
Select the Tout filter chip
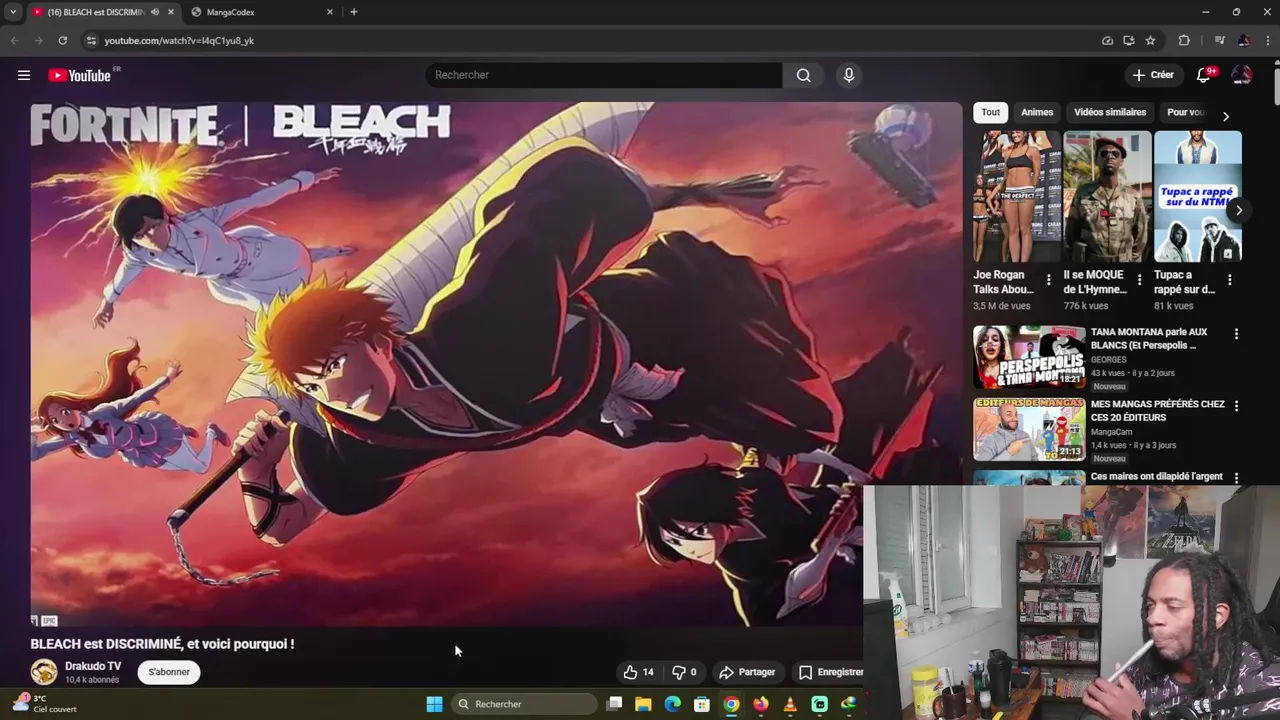pyautogui.click(x=990, y=112)
